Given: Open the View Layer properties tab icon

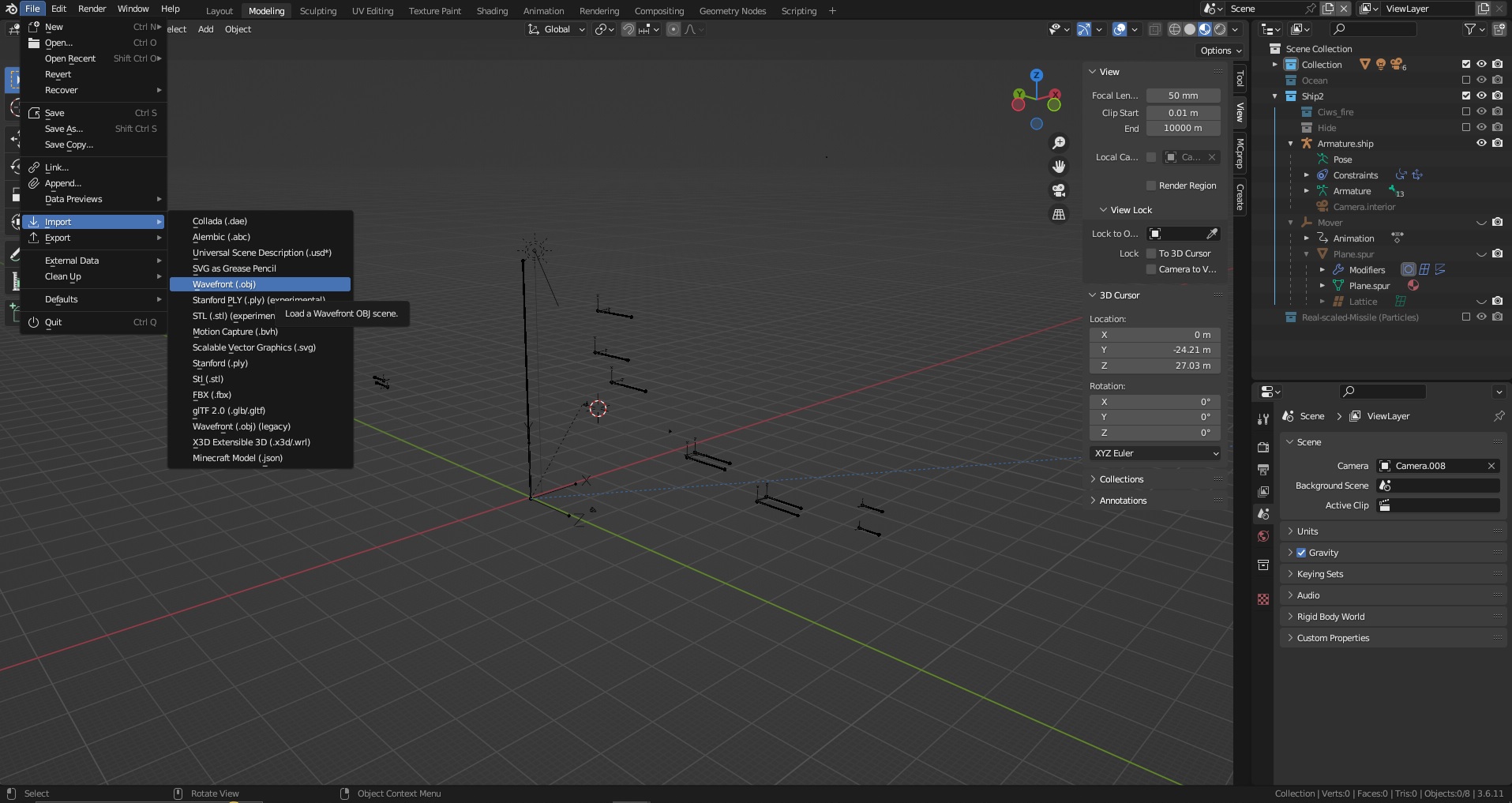Looking at the screenshot, I should (1263, 491).
